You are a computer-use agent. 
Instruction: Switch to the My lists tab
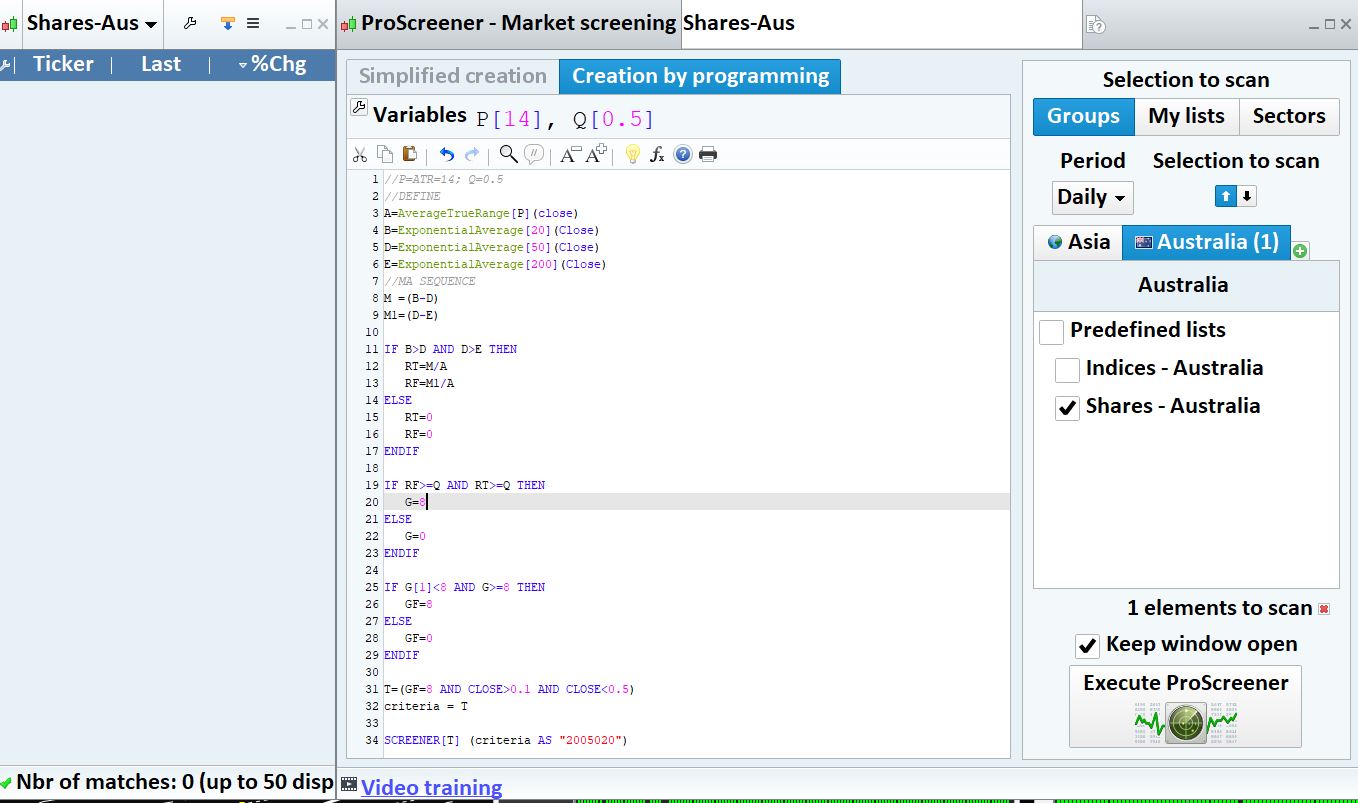point(1186,116)
